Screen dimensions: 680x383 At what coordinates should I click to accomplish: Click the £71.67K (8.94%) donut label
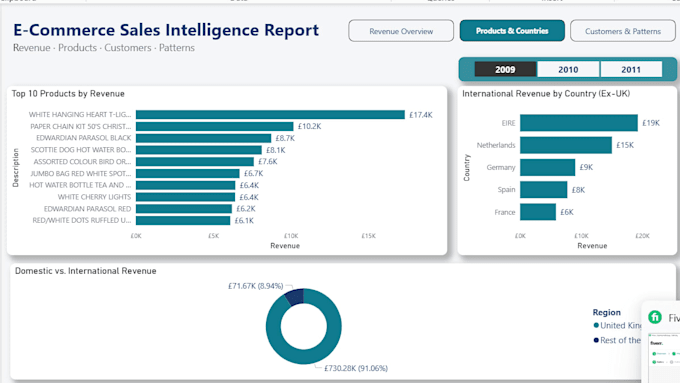(x=255, y=286)
